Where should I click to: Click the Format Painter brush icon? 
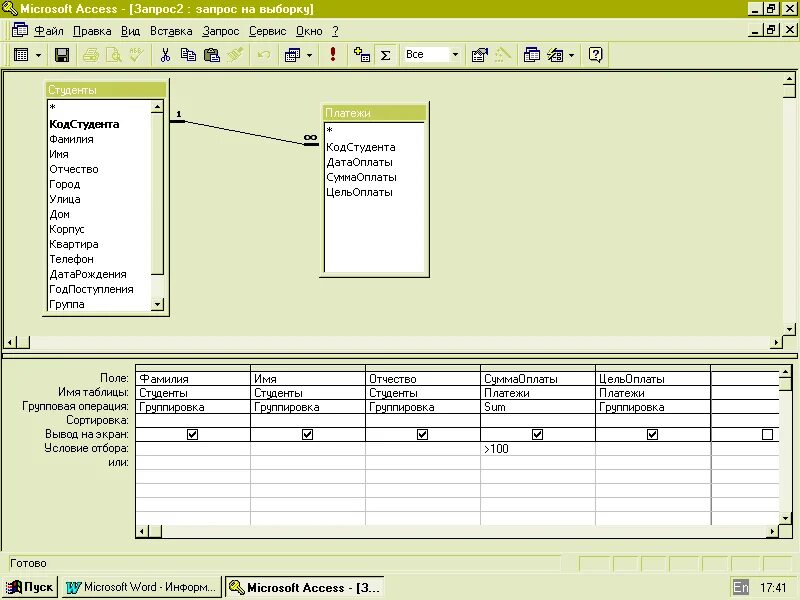[235, 55]
